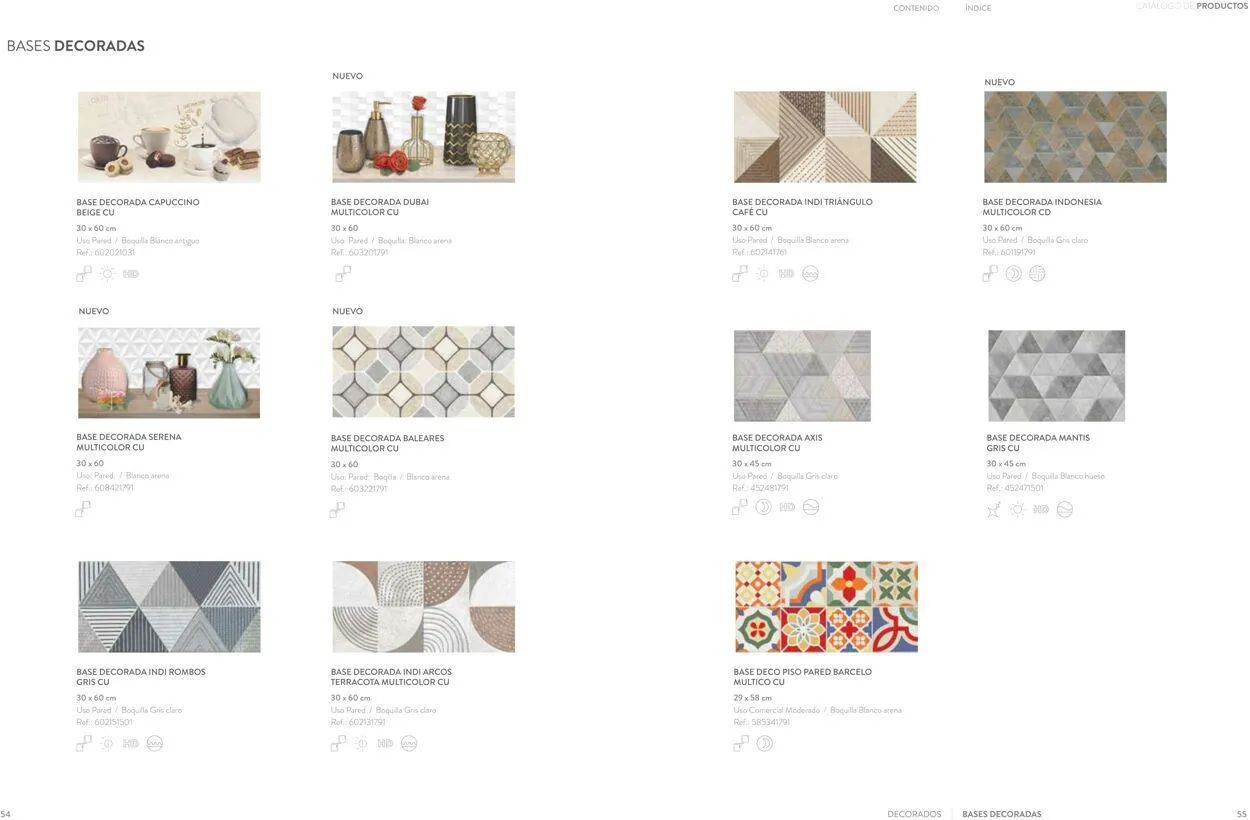Image resolution: width=1250 pixels, height=820 pixels.
Task: Click the CONTENIDO link in header
Action: click(915, 8)
